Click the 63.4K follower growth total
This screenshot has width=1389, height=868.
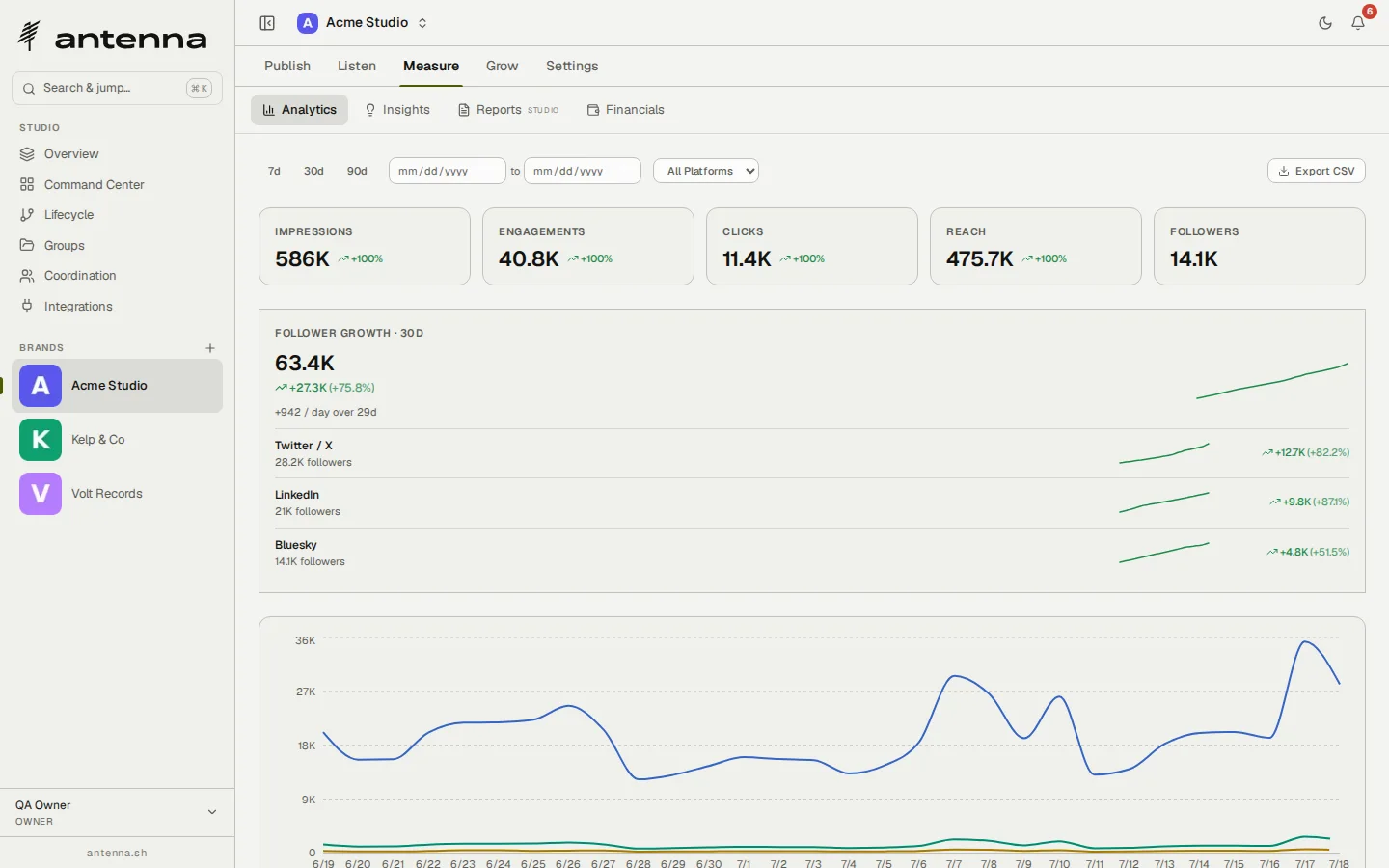tap(305, 364)
